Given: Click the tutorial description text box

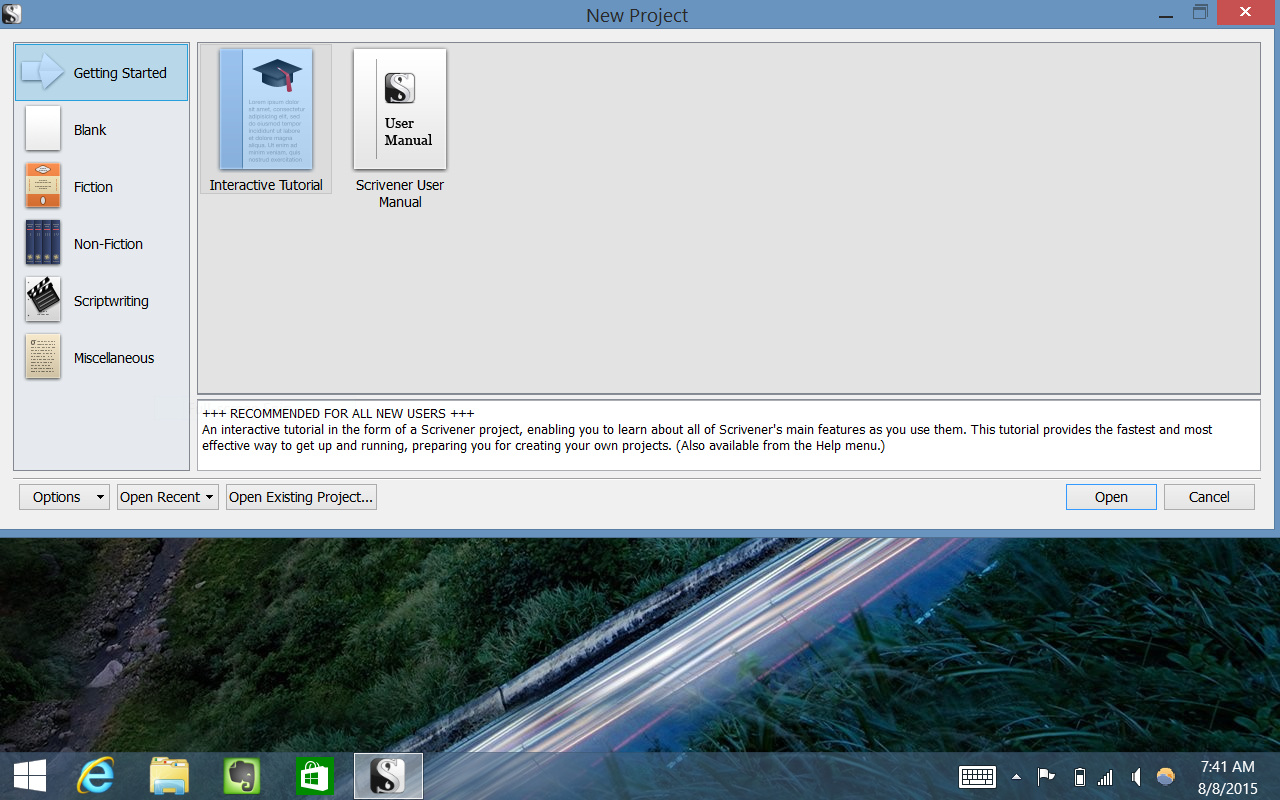Looking at the screenshot, I should pos(729,435).
